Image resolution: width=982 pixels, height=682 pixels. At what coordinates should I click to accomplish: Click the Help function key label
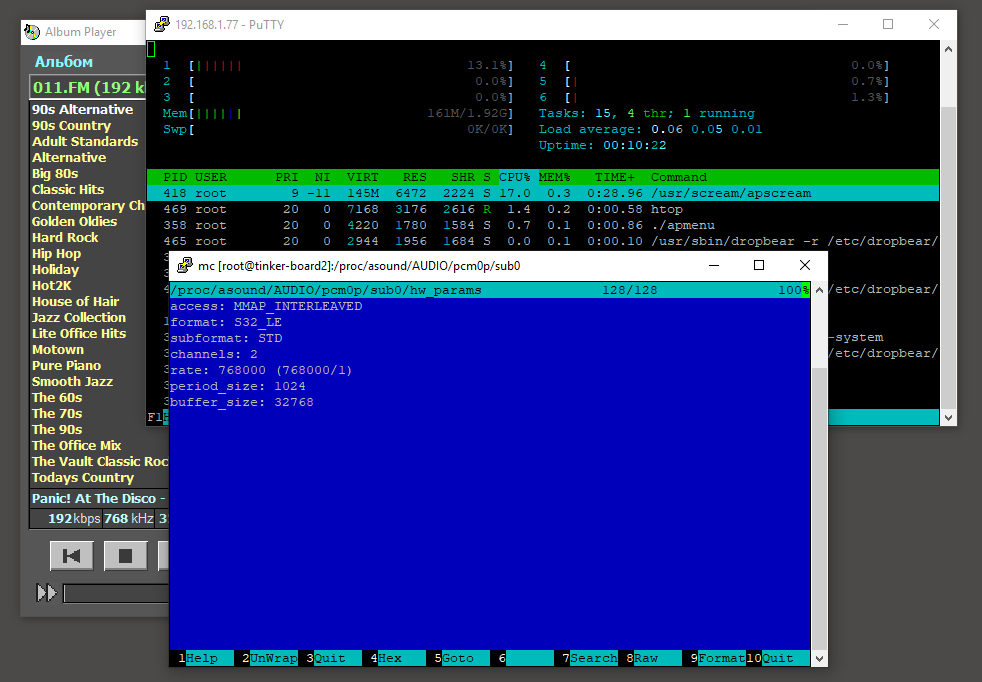point(201,658)
